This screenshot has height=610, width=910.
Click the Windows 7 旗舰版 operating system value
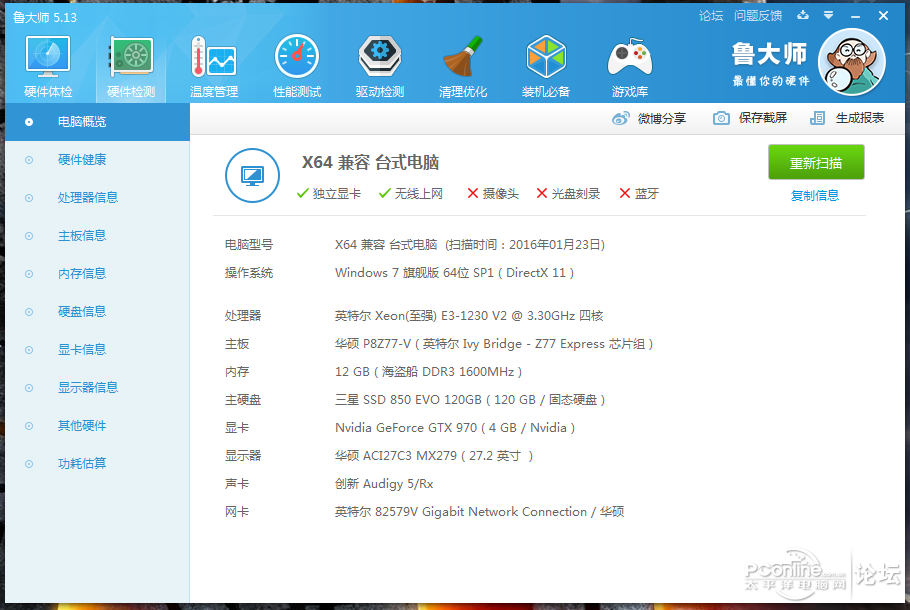click(x=454, y=273)
